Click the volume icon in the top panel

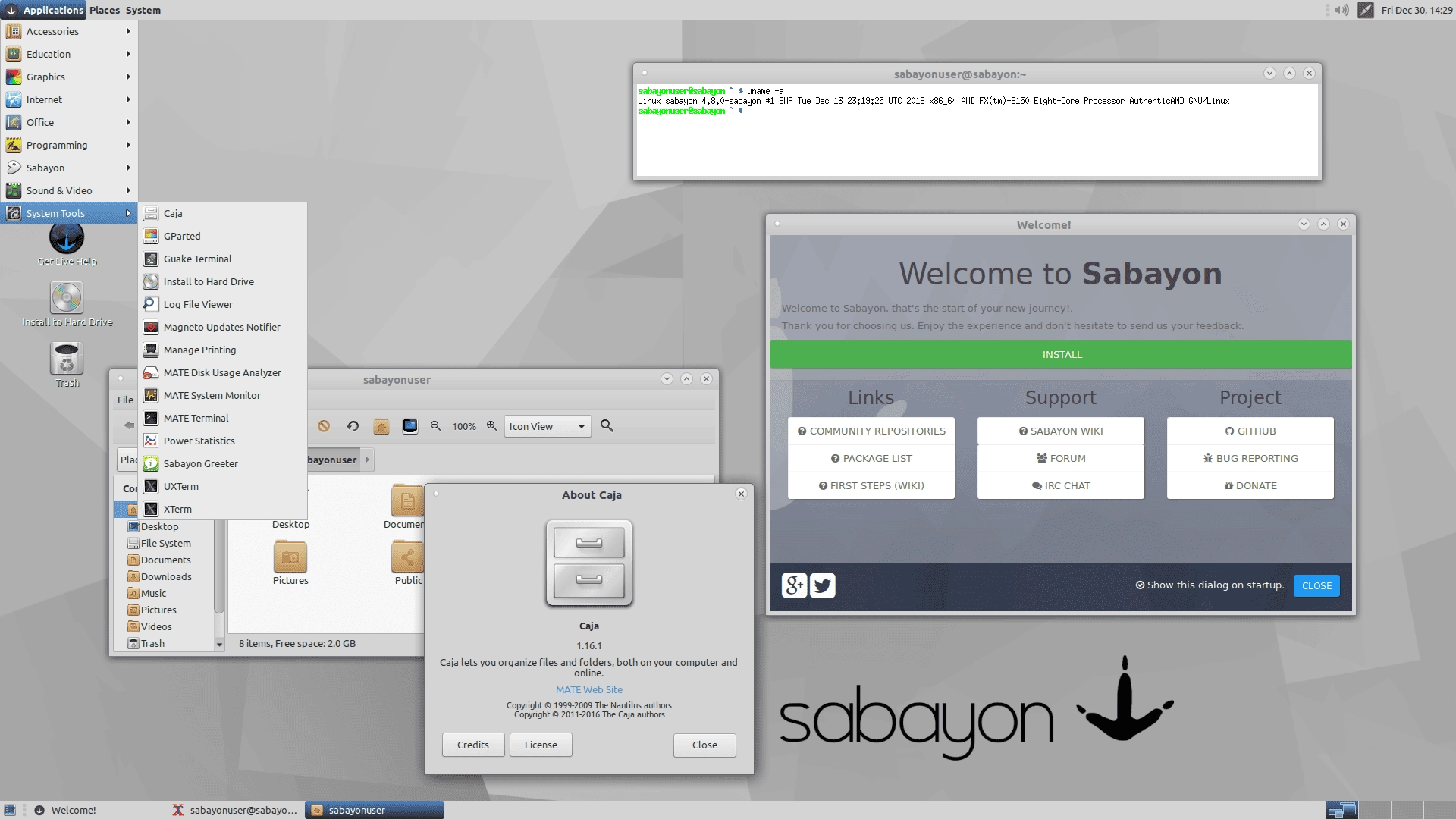tap(1341, 10)
